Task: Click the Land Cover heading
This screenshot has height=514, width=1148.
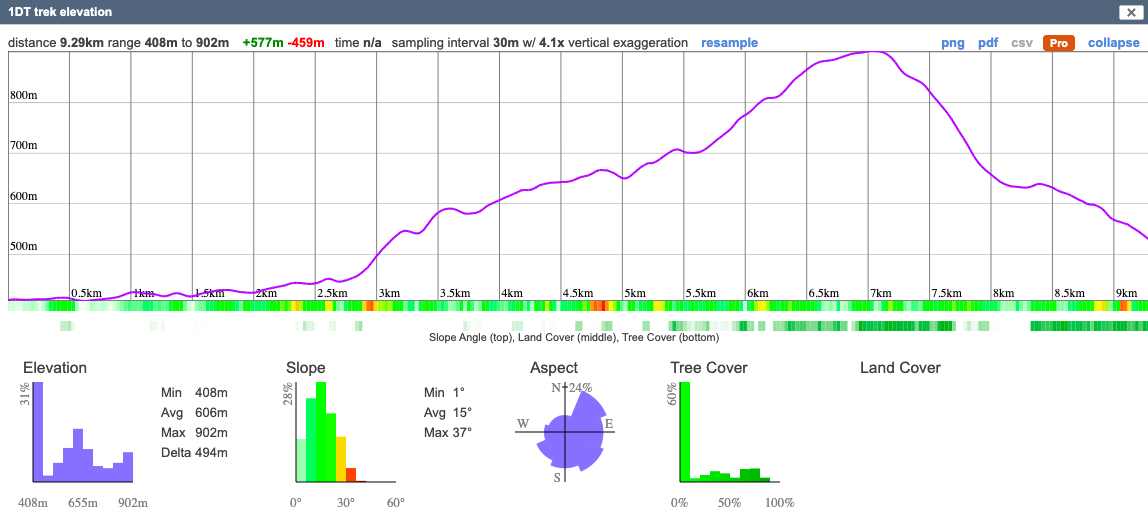Action: click(x=900, y=368)
